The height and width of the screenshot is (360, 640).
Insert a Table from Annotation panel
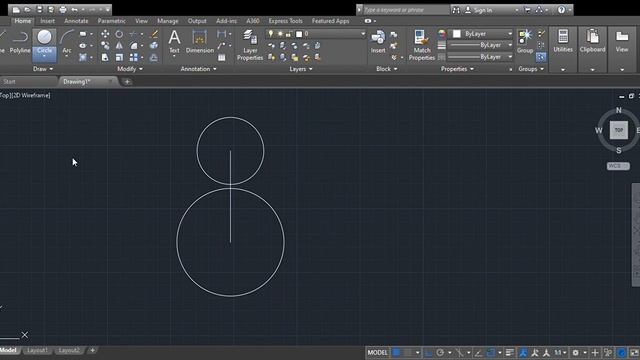tap(222, 58)
